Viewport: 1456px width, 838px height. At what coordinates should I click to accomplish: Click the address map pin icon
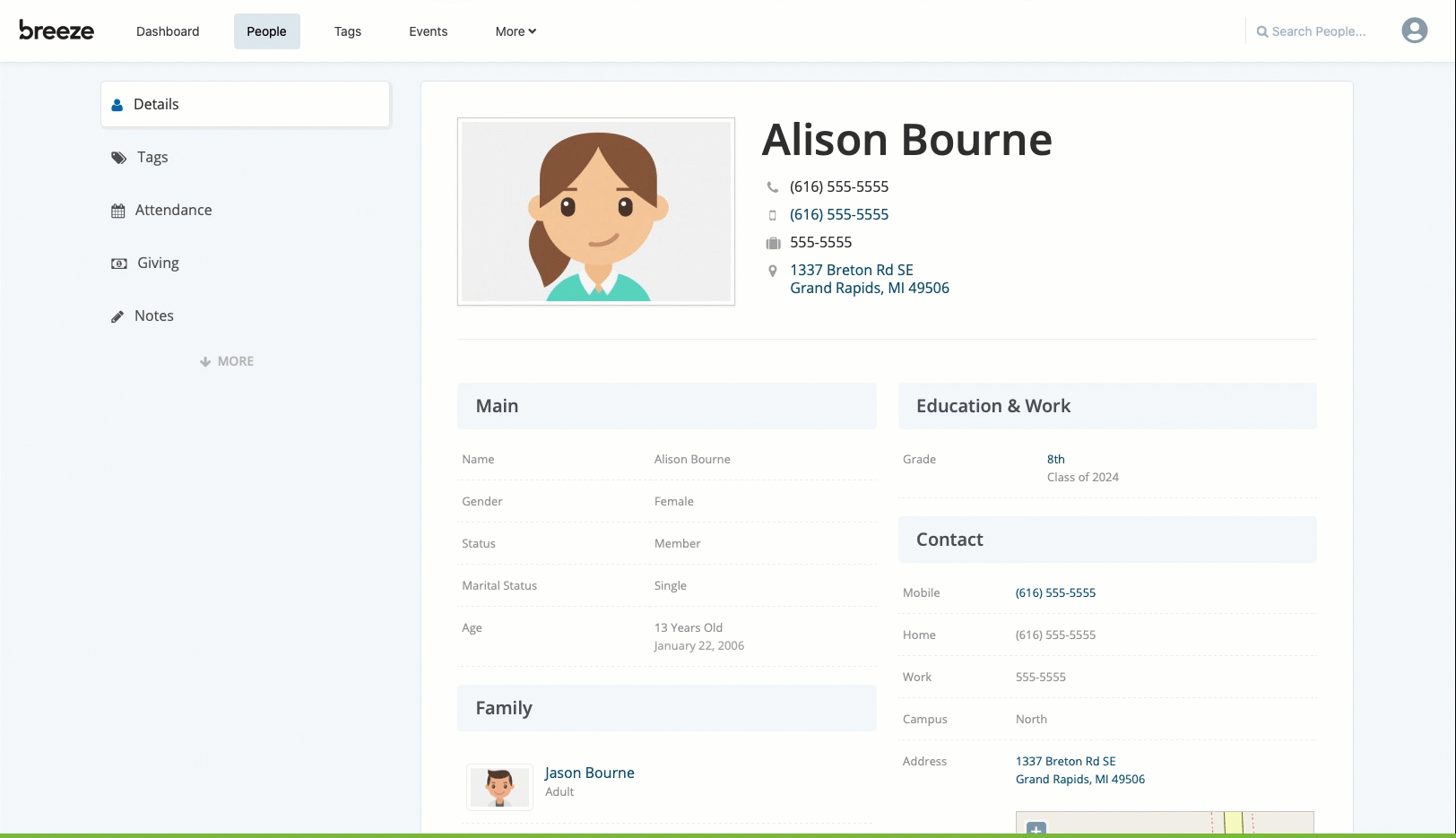pos(773,271)
